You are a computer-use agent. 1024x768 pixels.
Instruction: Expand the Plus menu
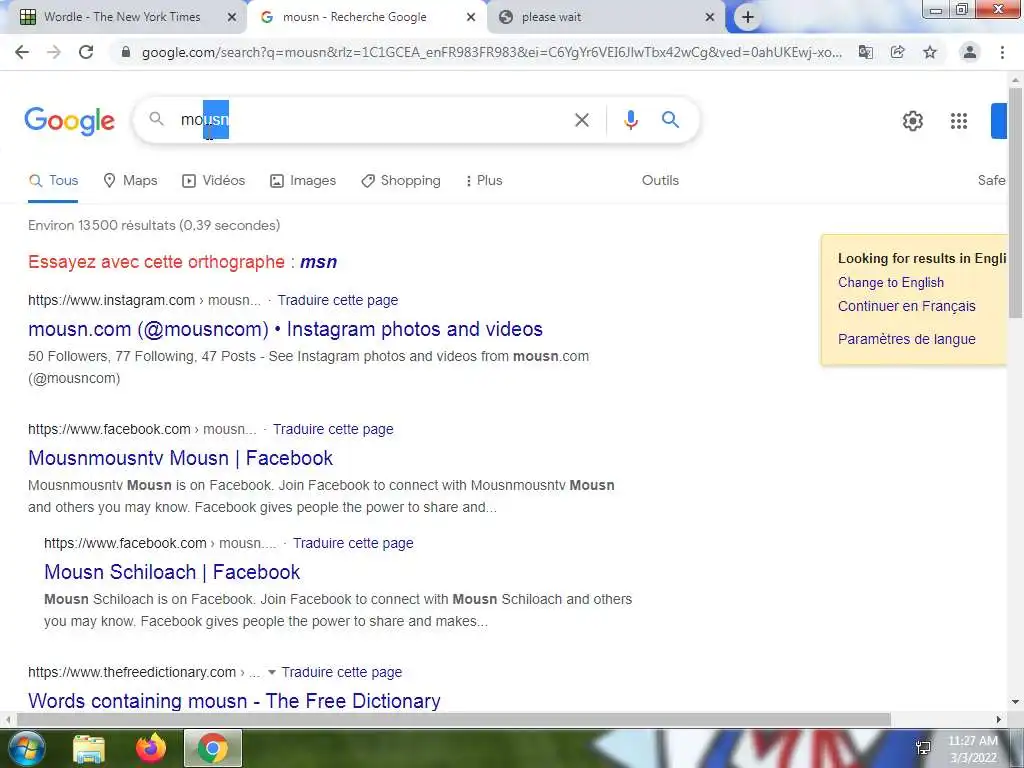pos(484,181)
